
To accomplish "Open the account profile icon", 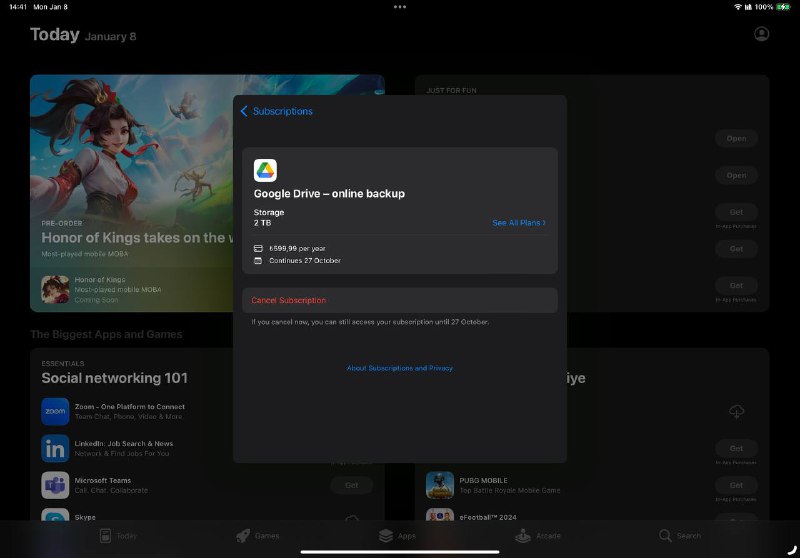I will tap(761, 34).
